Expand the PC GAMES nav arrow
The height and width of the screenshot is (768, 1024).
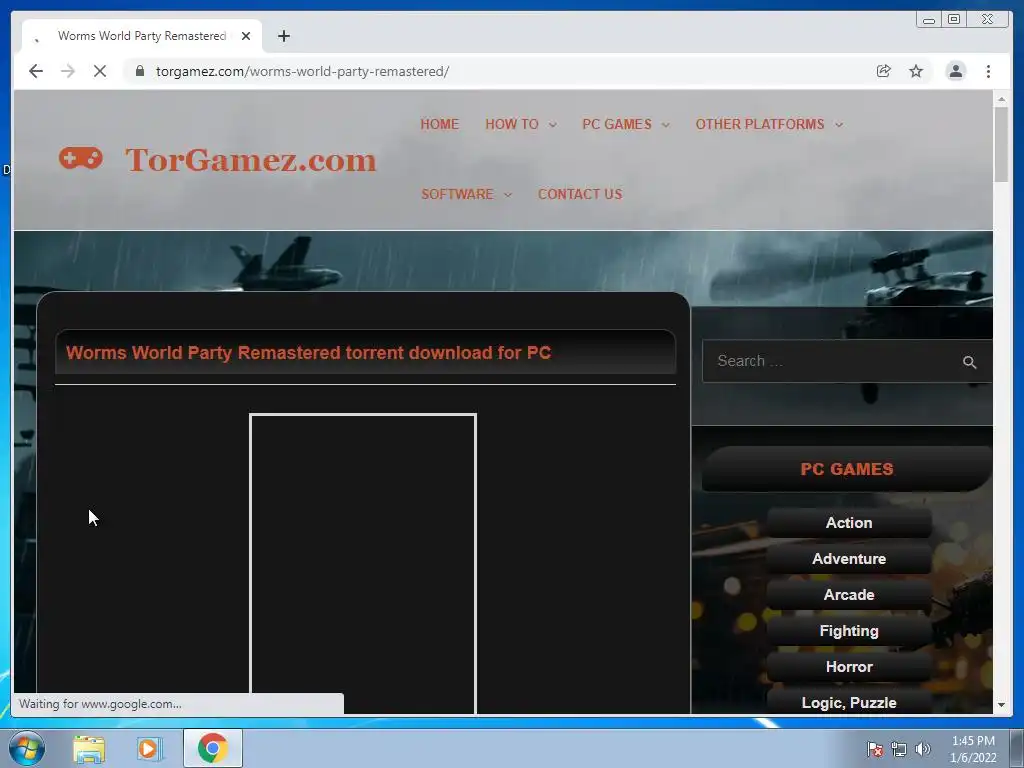click(665, 125)
